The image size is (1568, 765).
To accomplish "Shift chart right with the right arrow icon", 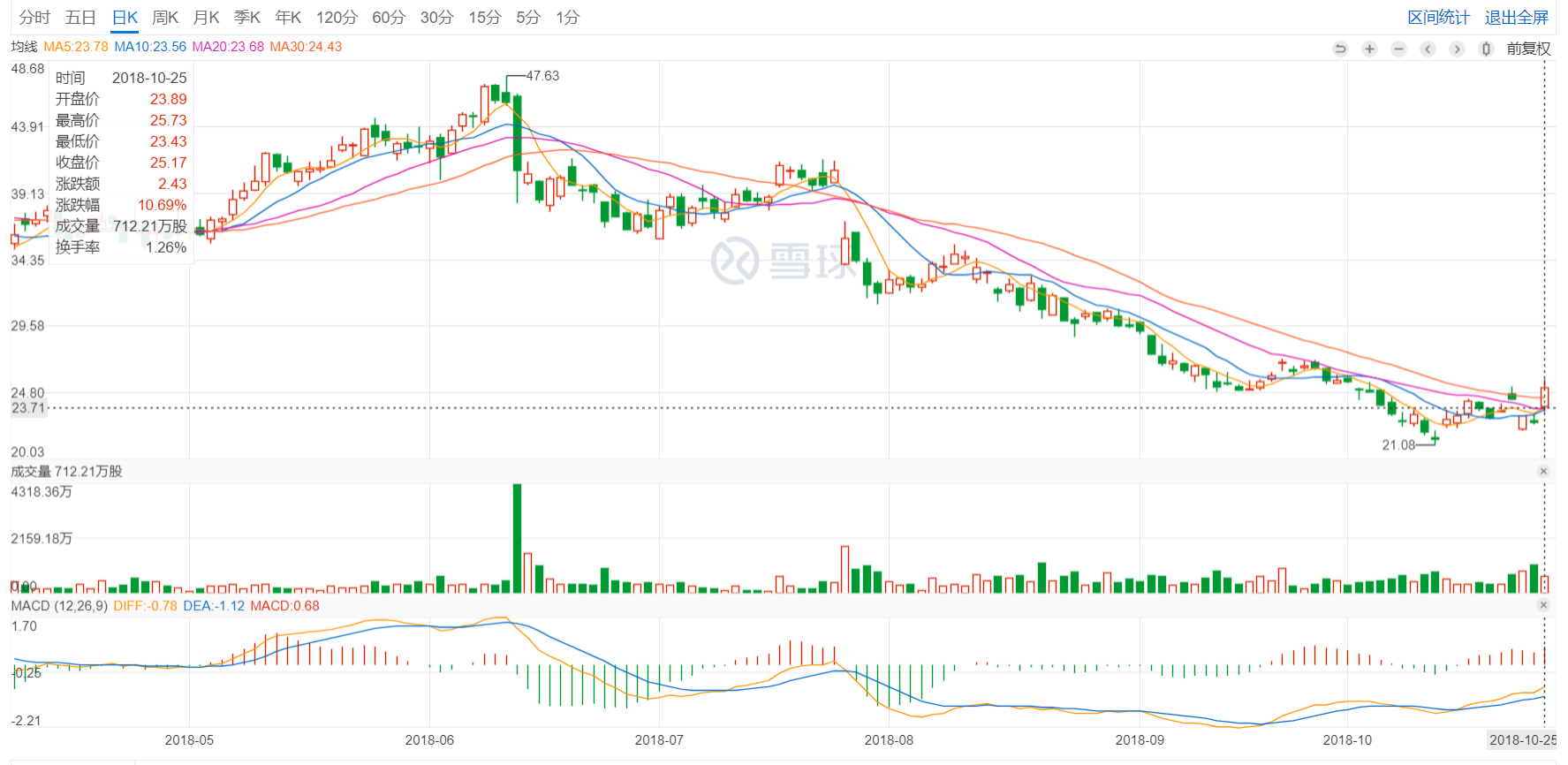I will click(1457, 49).
